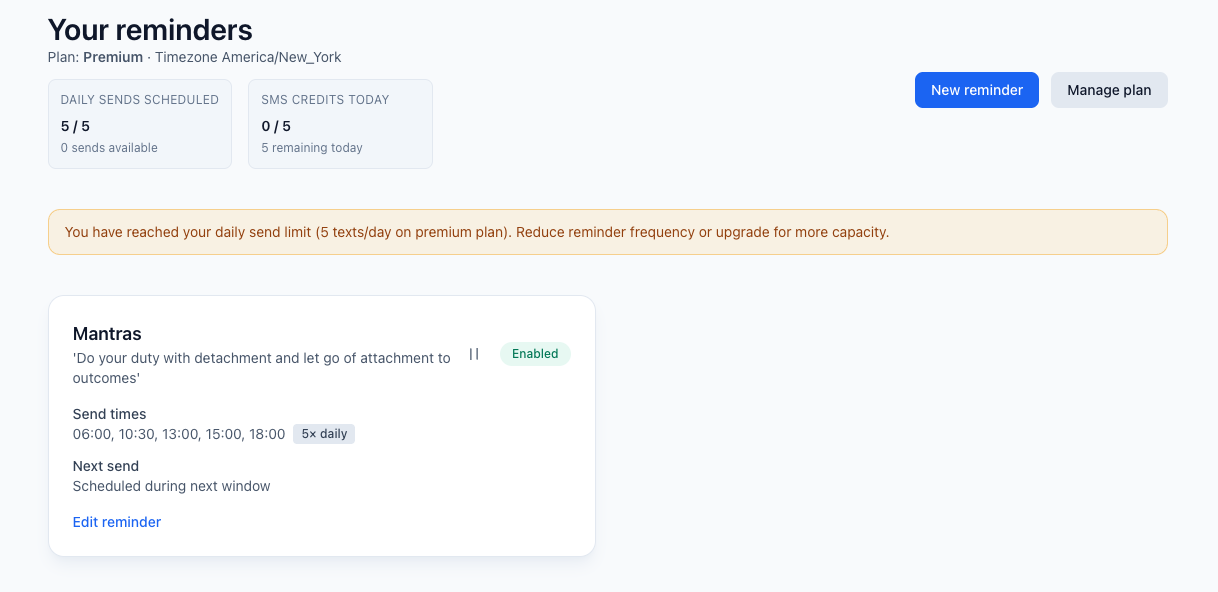
Task: Click the 5× daily frequency badge
Action: click(x=324, y=434)
